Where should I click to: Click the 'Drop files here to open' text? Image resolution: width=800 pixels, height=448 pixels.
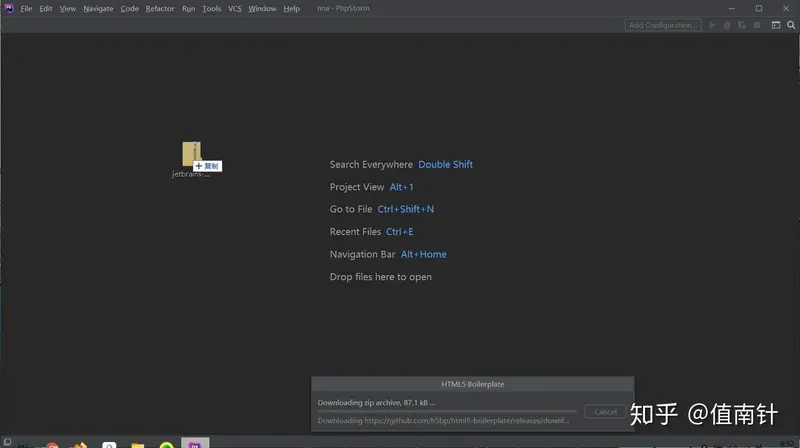381,277
